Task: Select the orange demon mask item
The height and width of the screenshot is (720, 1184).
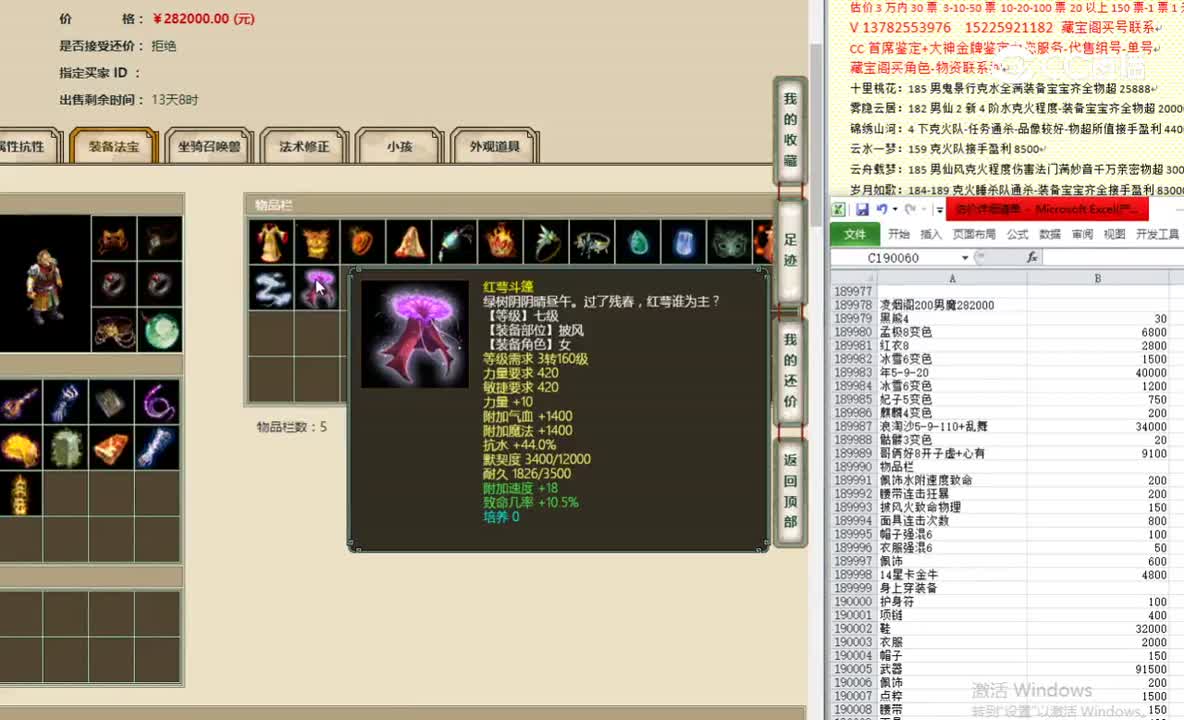Action: click(316, 242)
